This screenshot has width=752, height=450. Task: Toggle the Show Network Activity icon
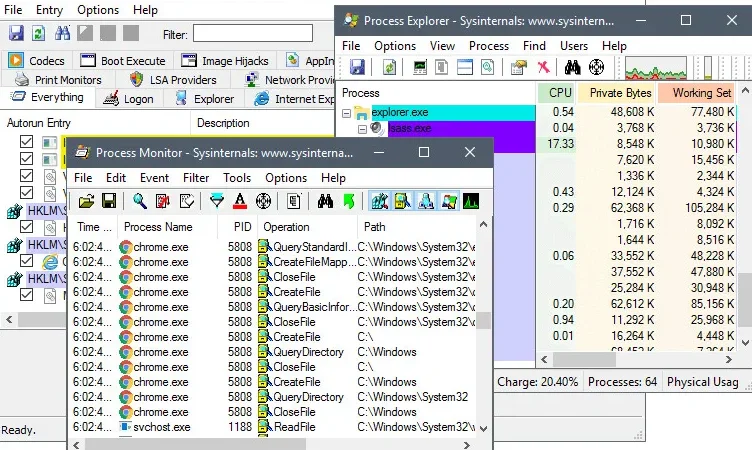(x=425, y=201)
